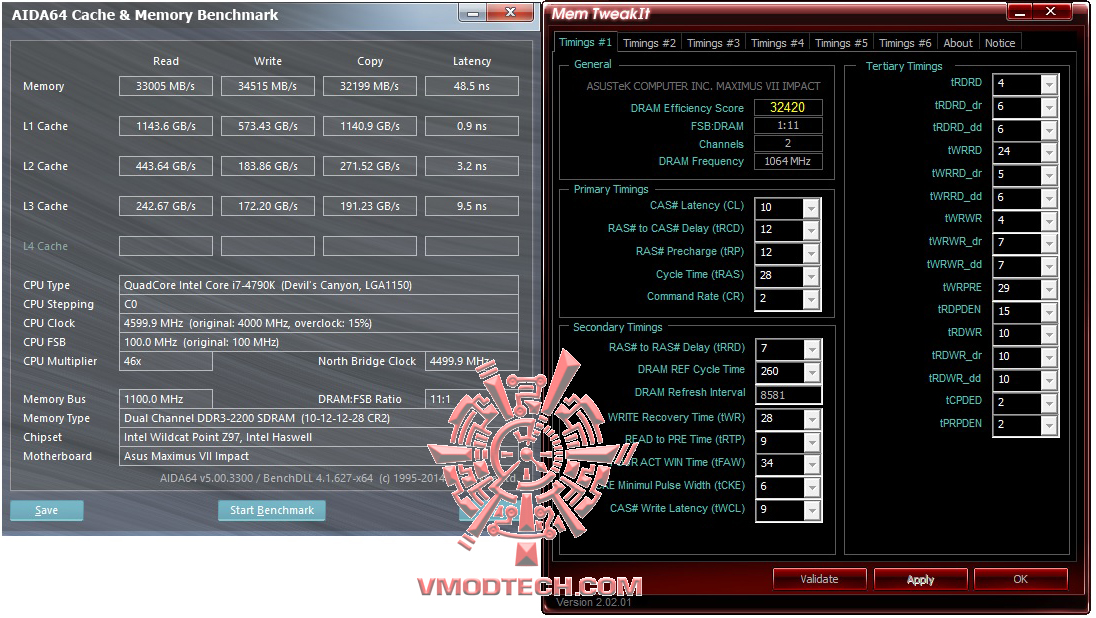The width and height of the screenshot is (1096, 618).
Task: Confirm with the OK button
Action: (x=1021, y=579)
